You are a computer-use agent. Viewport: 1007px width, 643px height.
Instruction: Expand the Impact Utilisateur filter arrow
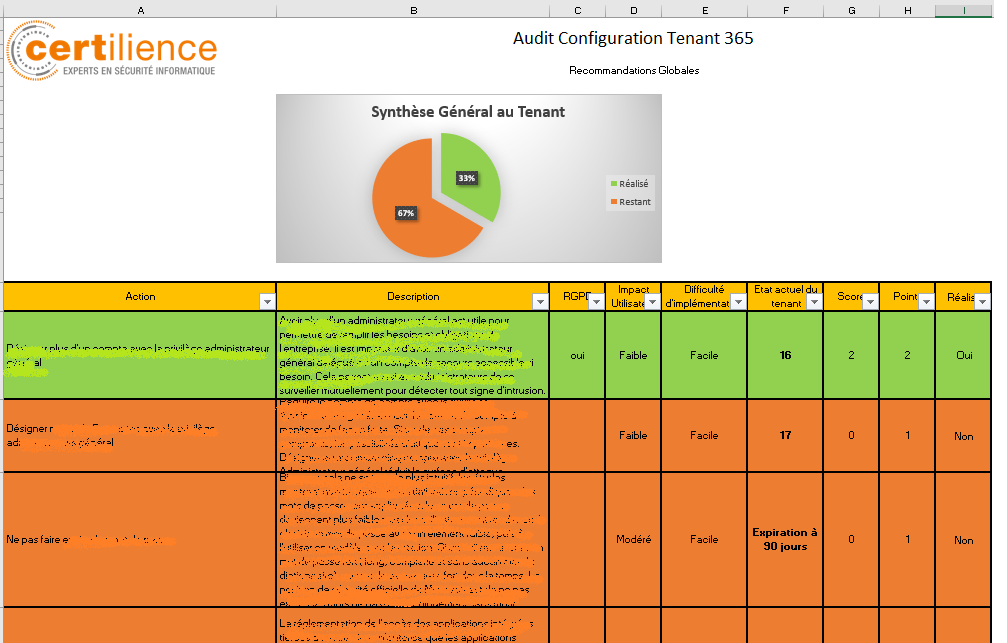pyautogui.click(x=652, y=301)
